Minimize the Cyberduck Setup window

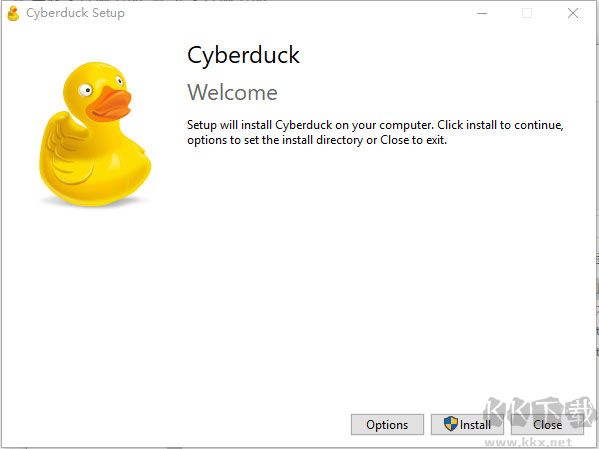click(482, 13)
